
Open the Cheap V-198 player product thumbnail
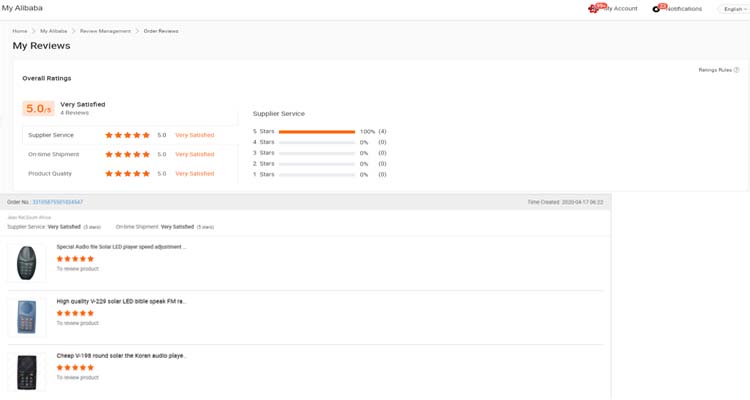27,372
